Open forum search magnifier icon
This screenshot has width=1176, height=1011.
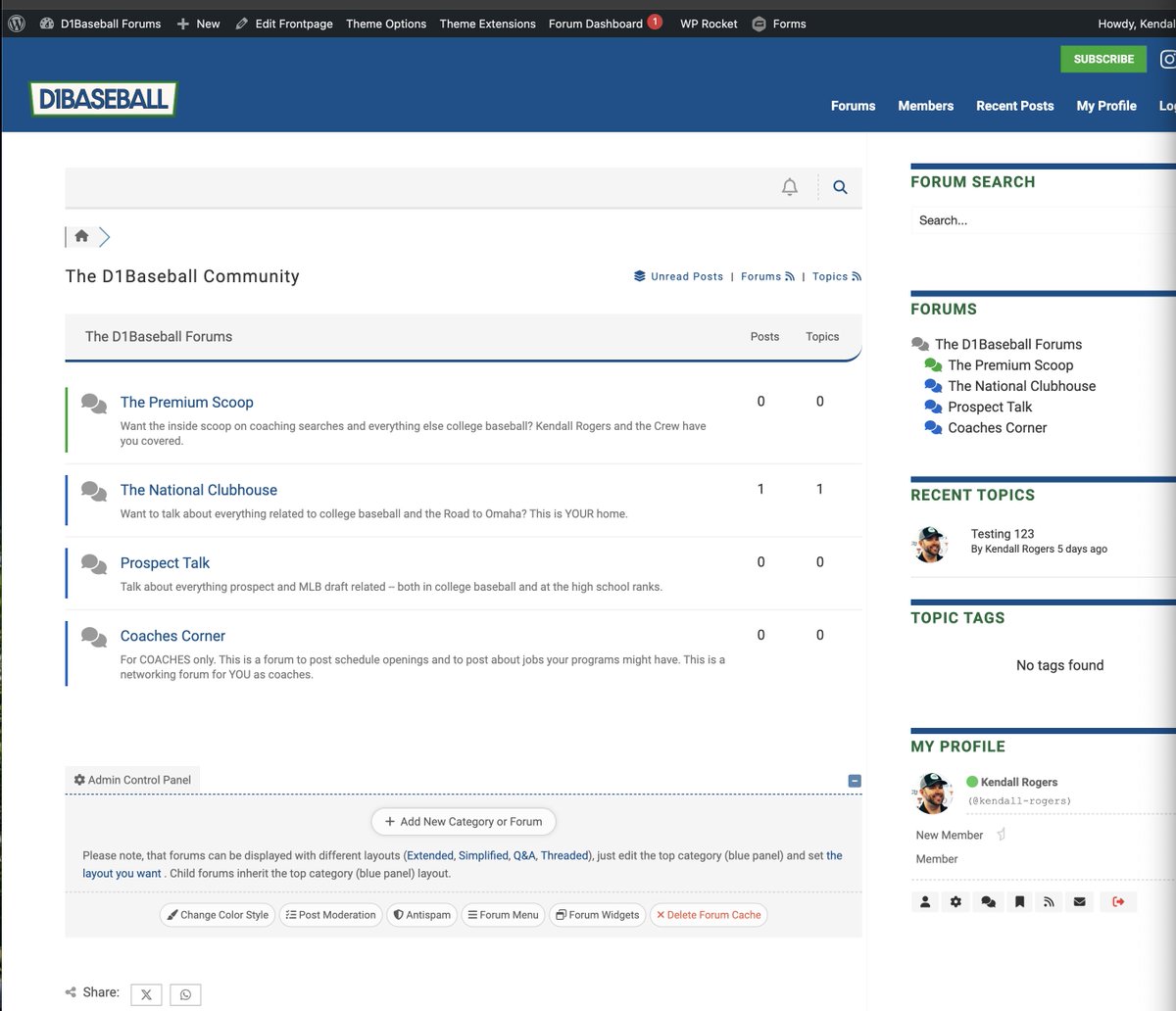pos(840,187)
